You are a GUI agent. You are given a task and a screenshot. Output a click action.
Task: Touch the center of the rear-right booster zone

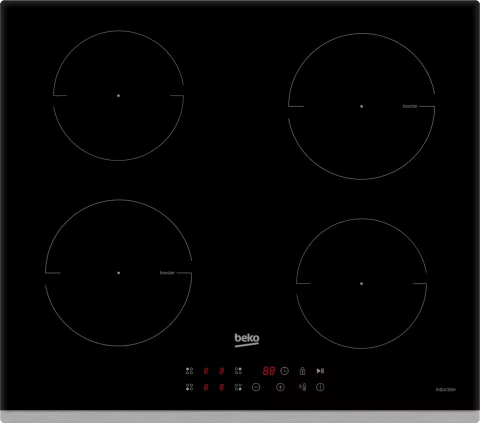coord(361,106)
